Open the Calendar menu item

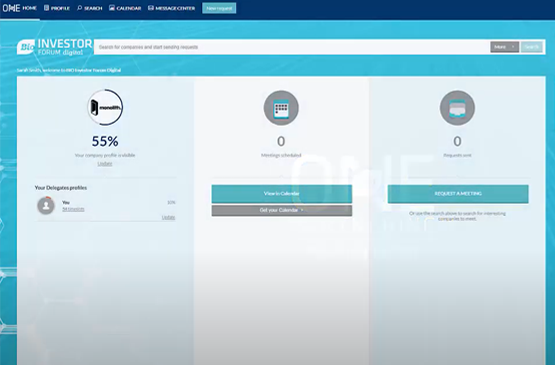point(125,8)
